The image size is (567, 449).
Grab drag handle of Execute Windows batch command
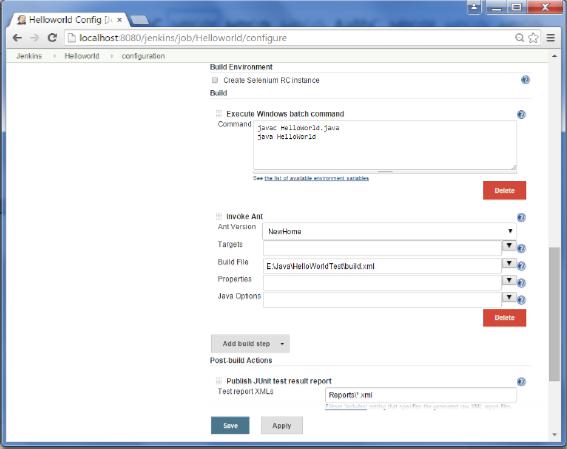click(219, 114)
